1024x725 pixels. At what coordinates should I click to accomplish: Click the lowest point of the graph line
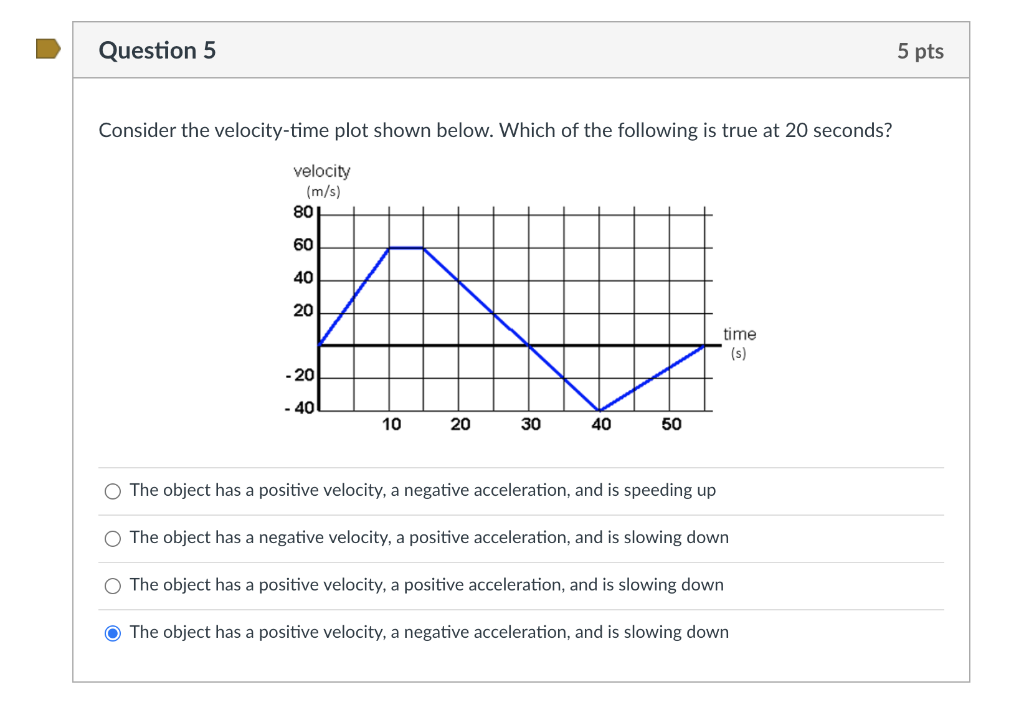click(600, 408)
